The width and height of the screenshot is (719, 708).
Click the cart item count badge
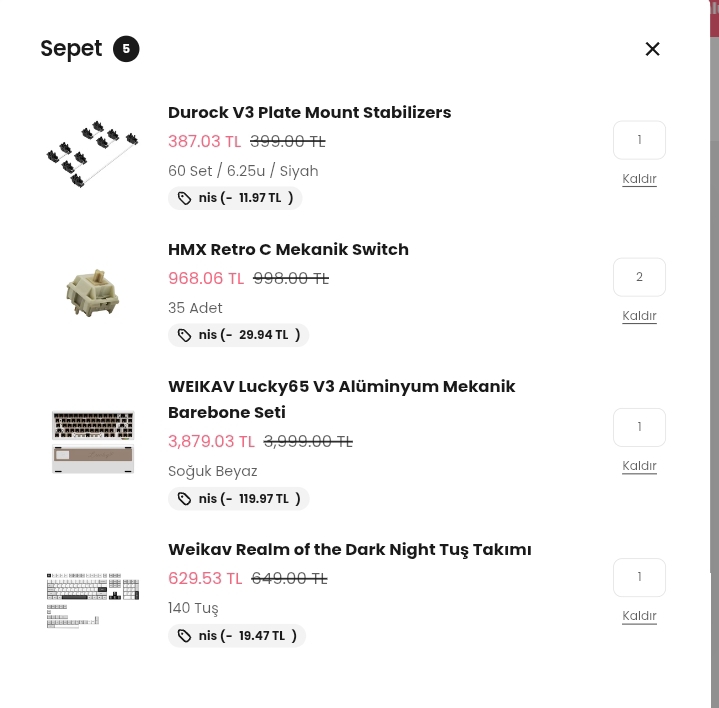coord(126,49)
